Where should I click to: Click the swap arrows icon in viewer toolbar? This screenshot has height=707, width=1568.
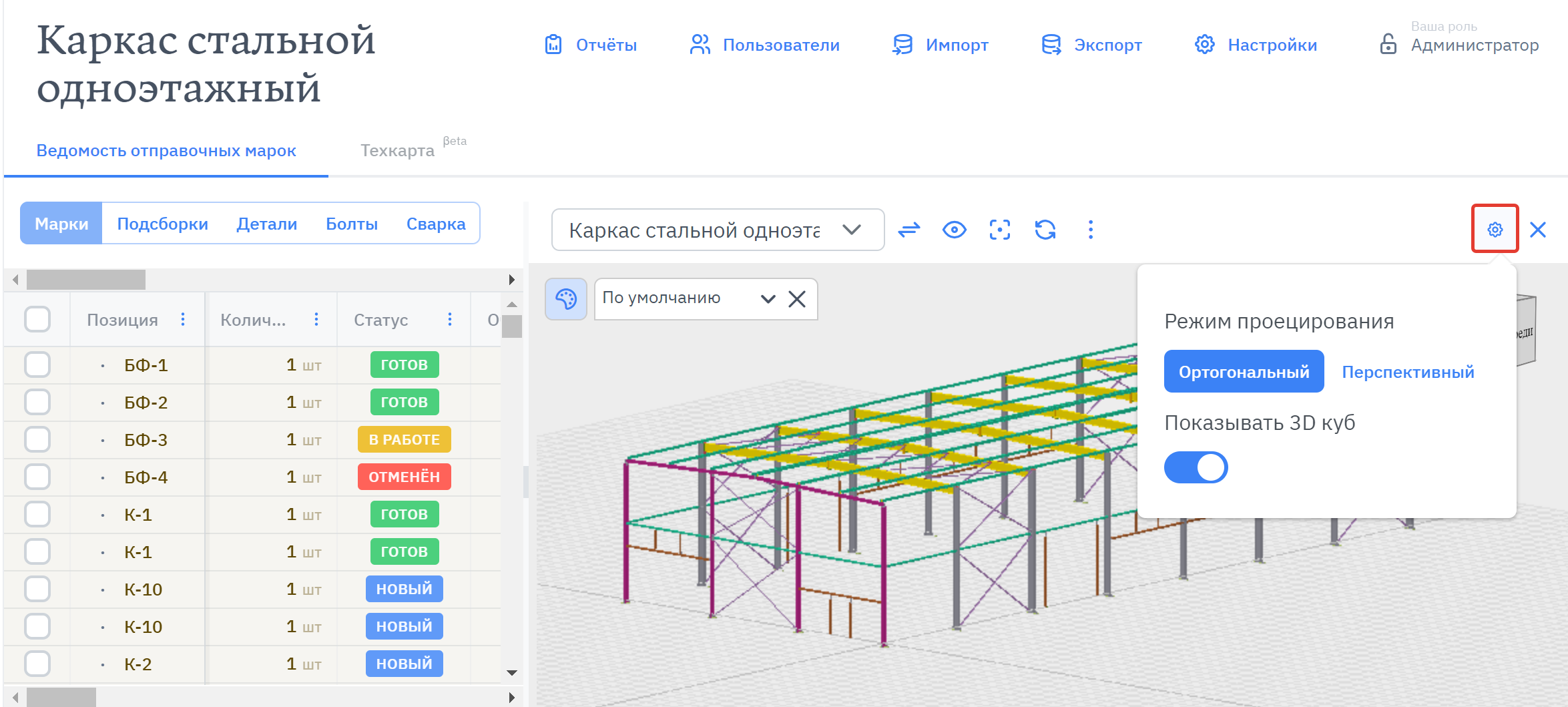click(x=909, y=230)
